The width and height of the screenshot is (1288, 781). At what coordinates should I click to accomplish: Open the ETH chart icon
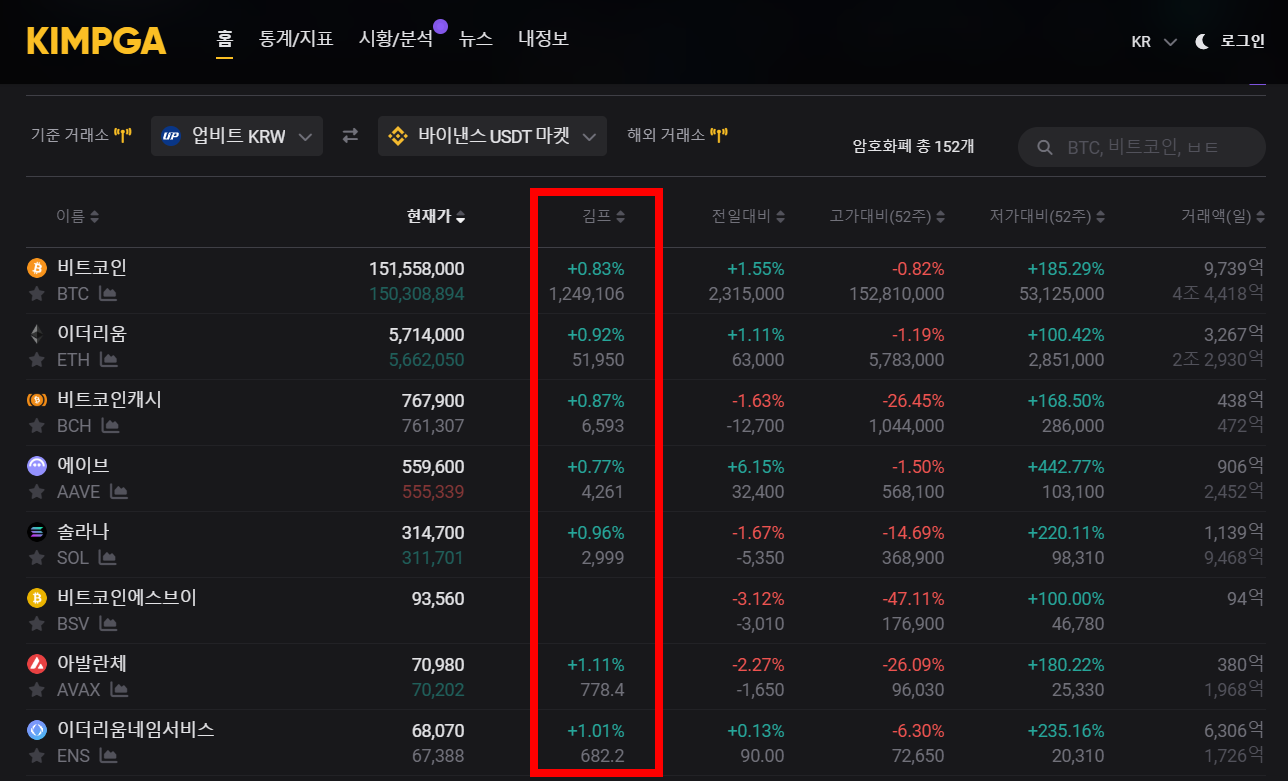click(x=108, y=360)
